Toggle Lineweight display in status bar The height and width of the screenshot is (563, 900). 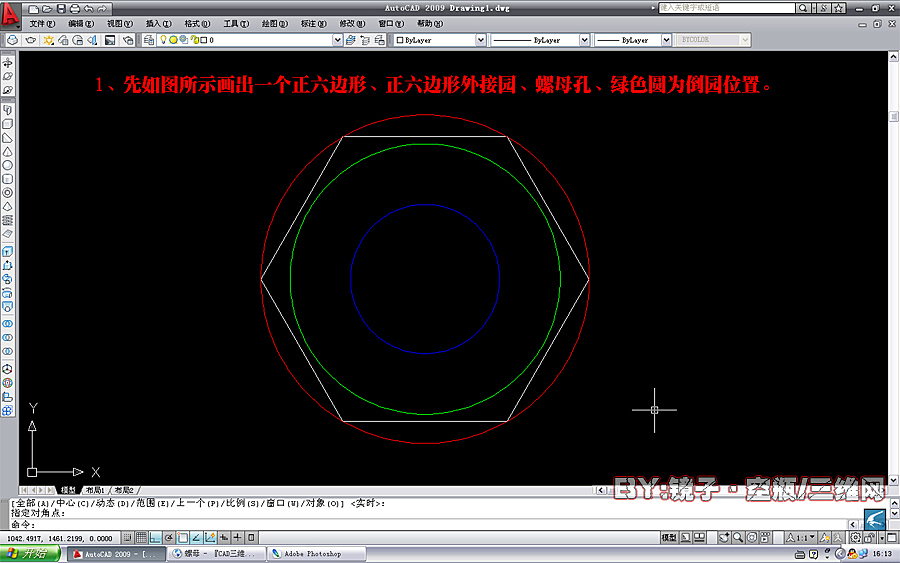(x=238, y=538)
